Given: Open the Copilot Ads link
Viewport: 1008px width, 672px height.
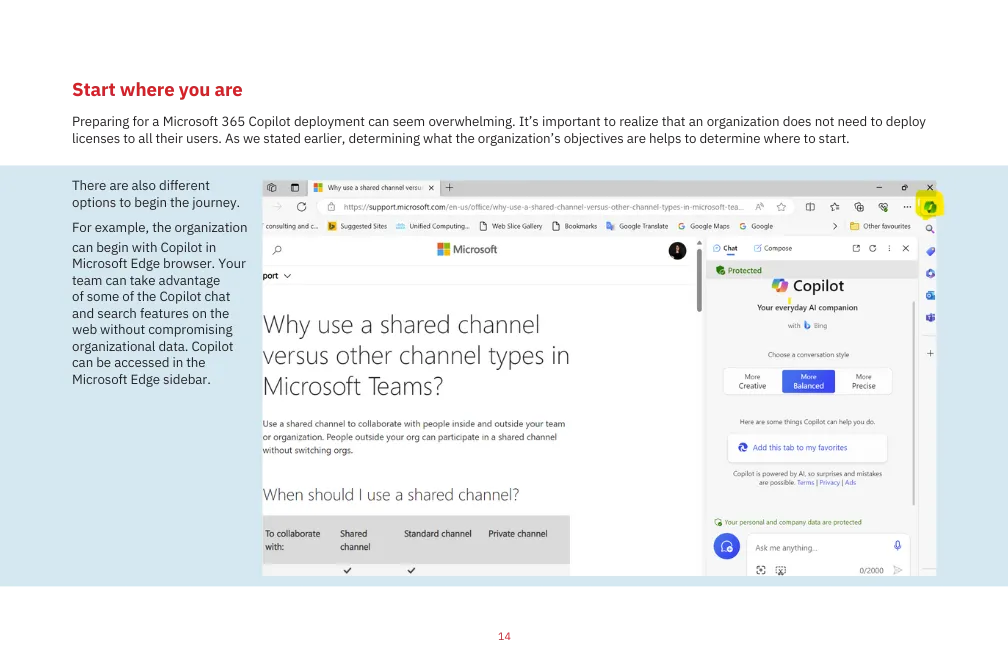Looking at the screenshot, I should tap(850, 482).
